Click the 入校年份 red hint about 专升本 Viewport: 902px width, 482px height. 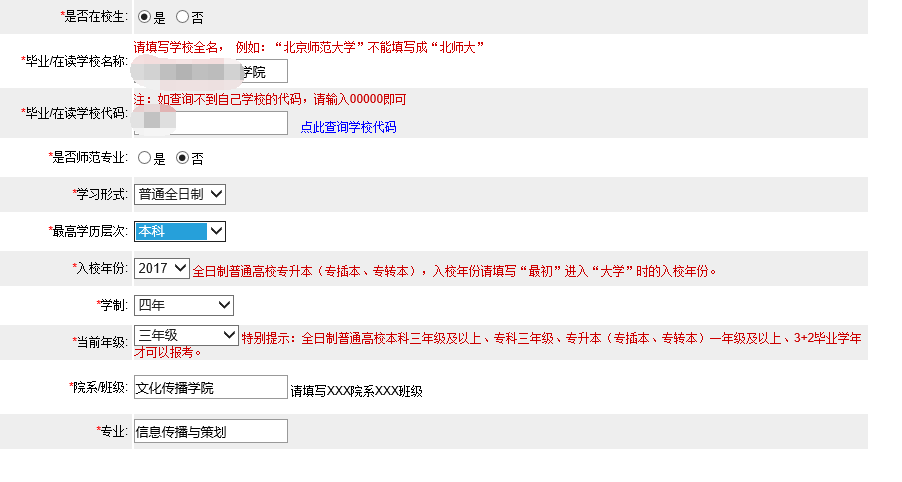(454, 271)
